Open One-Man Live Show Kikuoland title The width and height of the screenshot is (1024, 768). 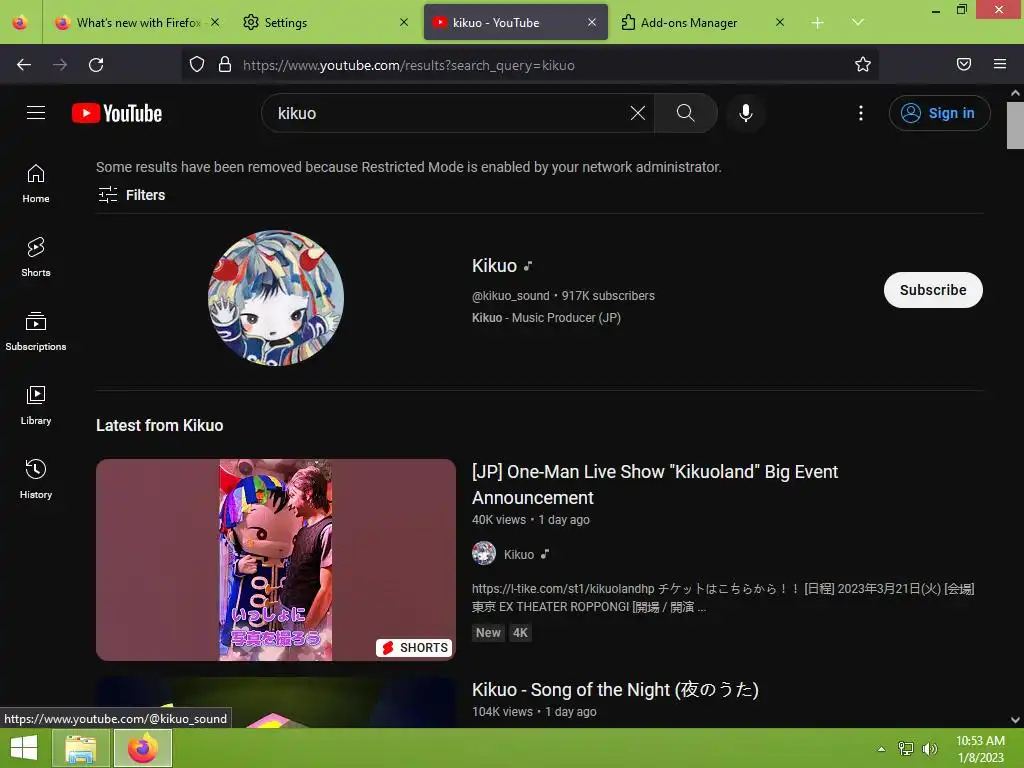tap(654, 485)
